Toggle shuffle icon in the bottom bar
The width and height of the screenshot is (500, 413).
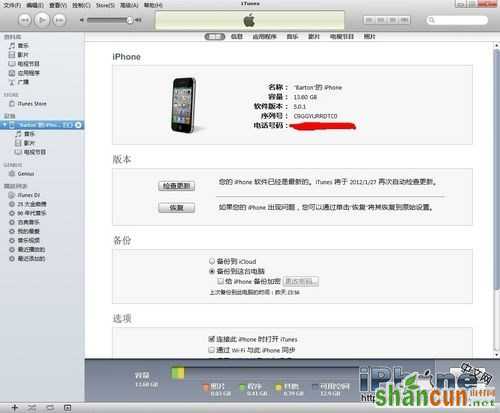32,407
